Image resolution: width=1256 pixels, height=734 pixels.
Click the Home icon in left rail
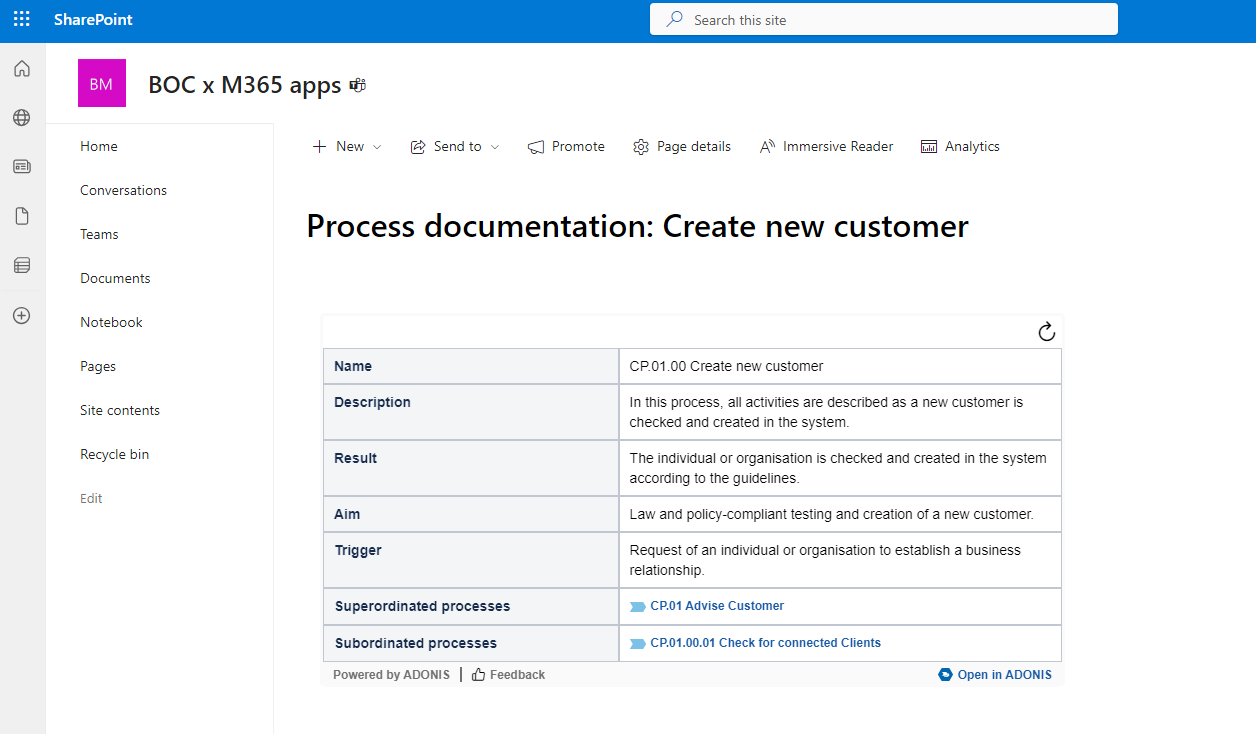(x=22, y=69)
